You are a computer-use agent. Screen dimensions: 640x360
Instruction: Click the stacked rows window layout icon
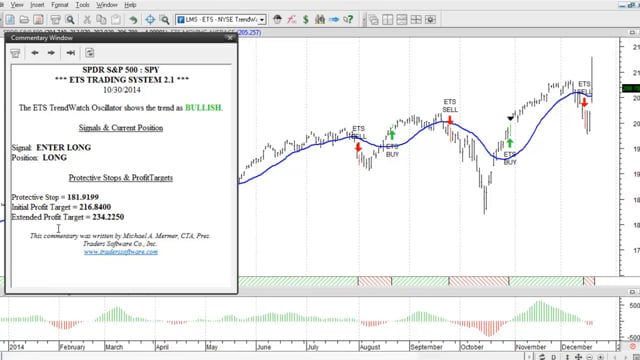(402, 19)
